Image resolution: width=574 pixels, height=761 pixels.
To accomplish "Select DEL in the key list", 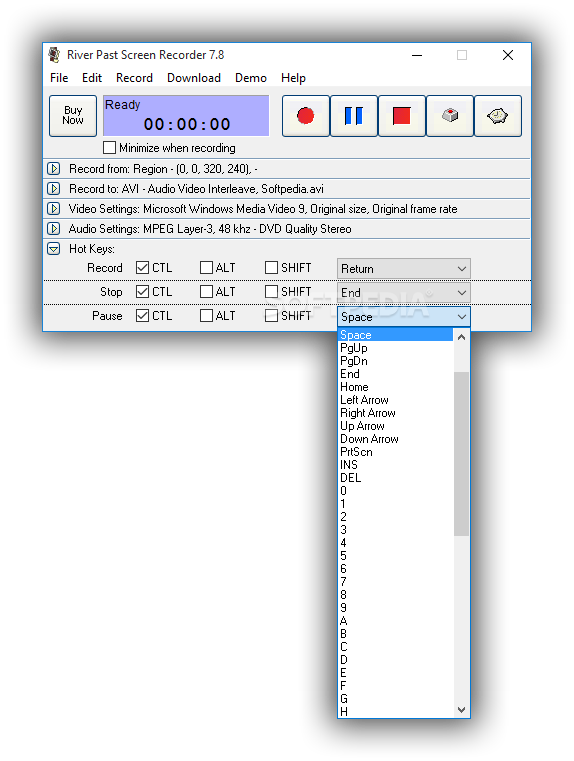I will coord(395,478).
